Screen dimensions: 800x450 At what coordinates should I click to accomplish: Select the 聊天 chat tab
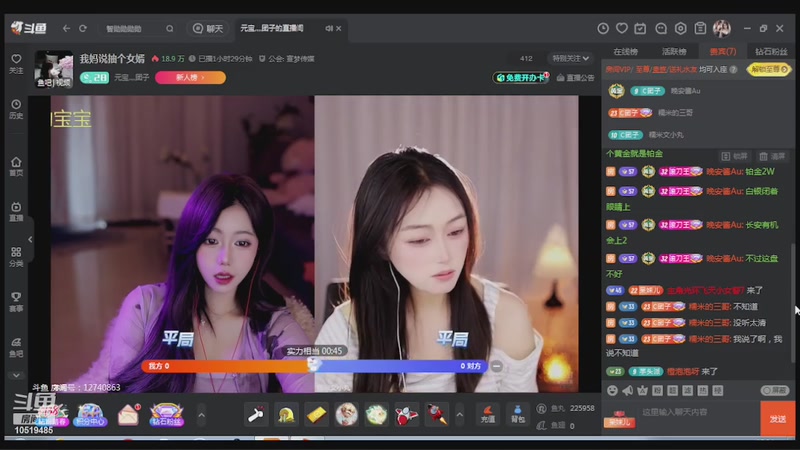point(208,29)
